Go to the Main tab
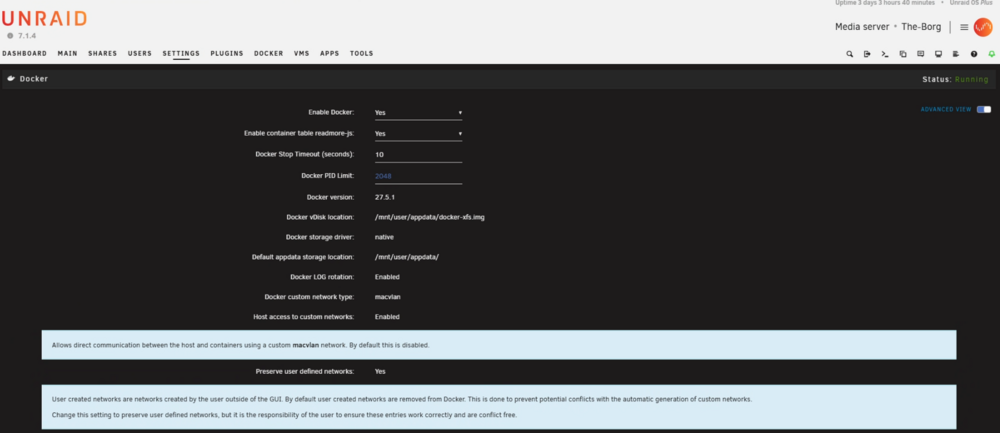 point(68,54)
